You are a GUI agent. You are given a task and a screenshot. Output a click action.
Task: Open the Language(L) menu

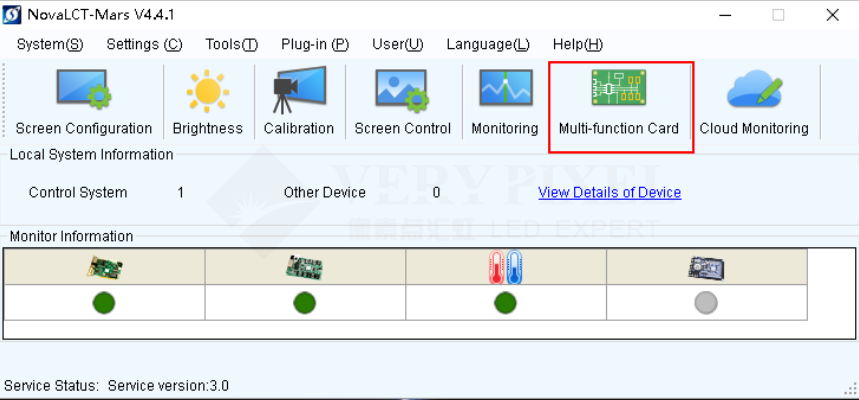488,44
